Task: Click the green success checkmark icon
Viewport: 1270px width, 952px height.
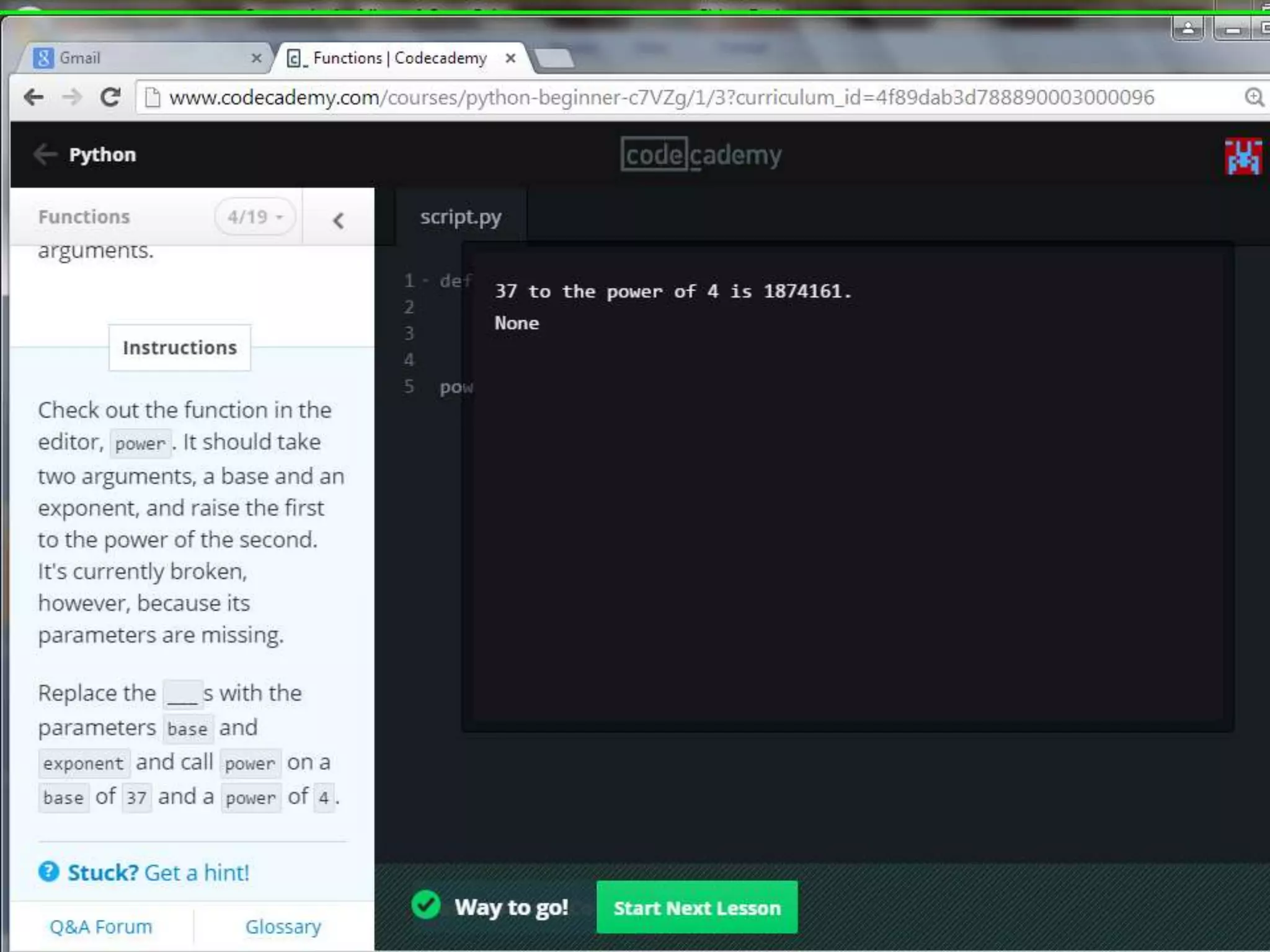Action: (425, 905)
